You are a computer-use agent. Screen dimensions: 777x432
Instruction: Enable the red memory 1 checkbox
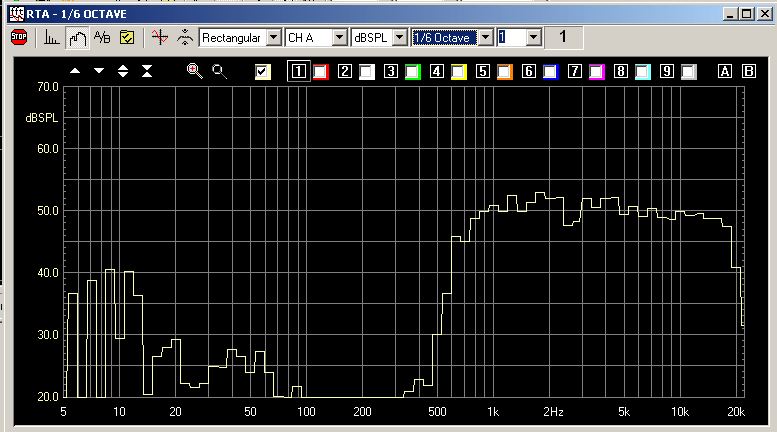tap(321, 71)
